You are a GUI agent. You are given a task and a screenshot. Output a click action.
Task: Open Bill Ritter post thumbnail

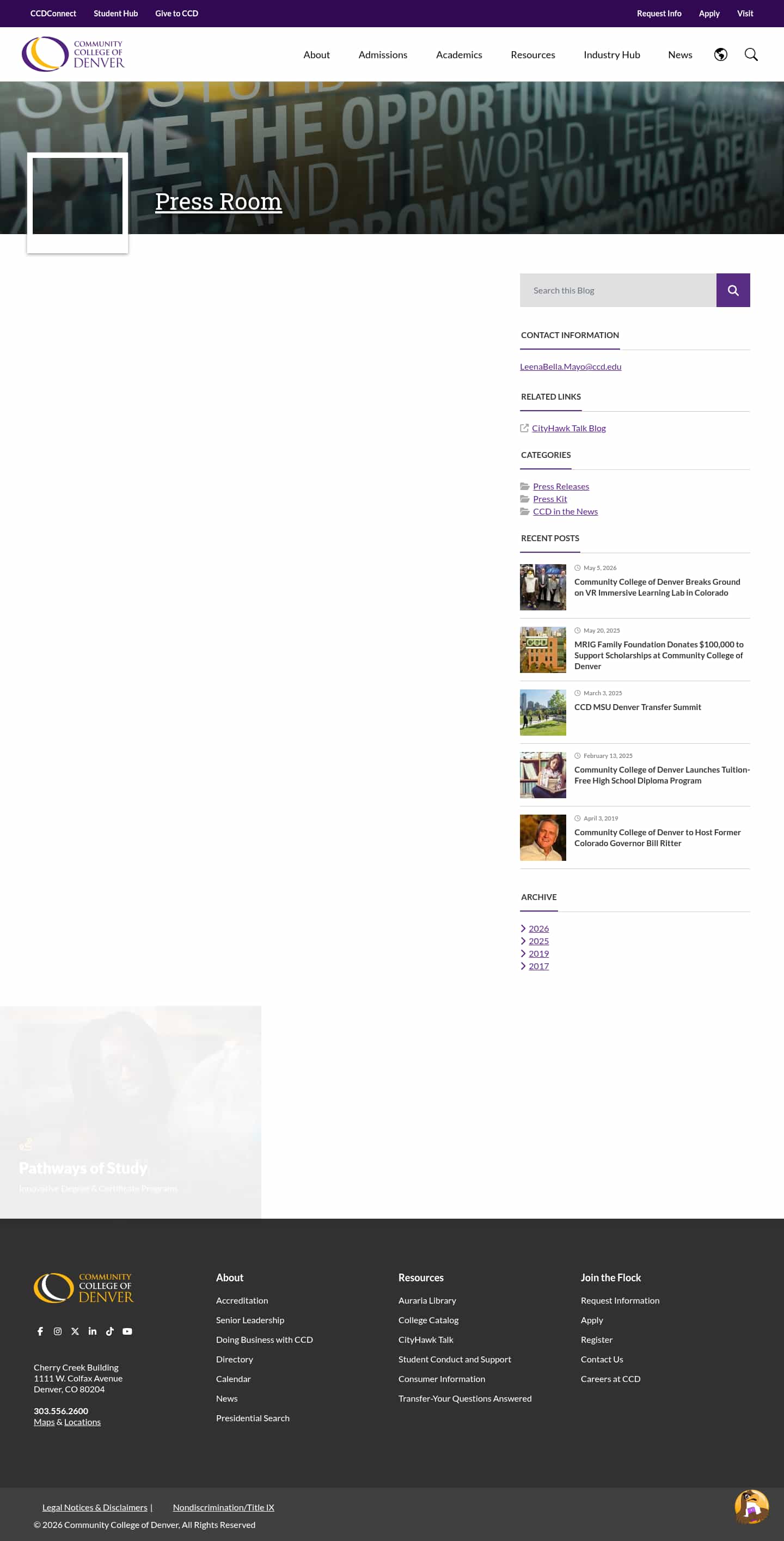point(543,837)
